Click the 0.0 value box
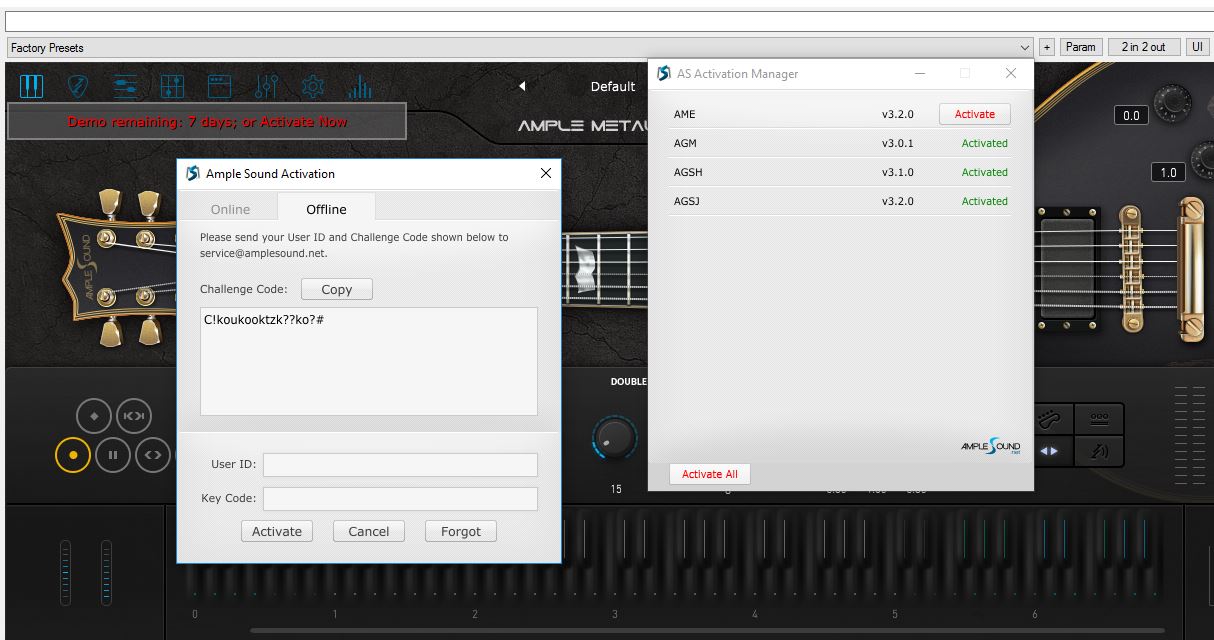 pyautogui.click(x=1131, y=115)
